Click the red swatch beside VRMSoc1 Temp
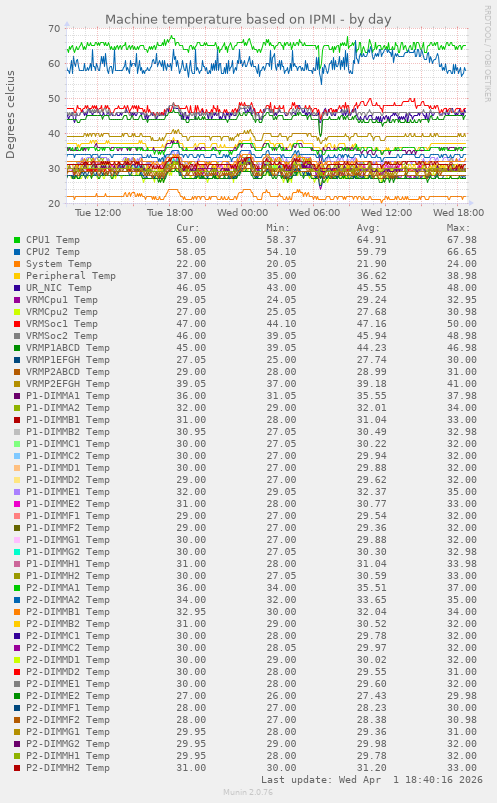The height and width of the screenshot is (803, 497). pyautogui.click(x=17, y=324)
